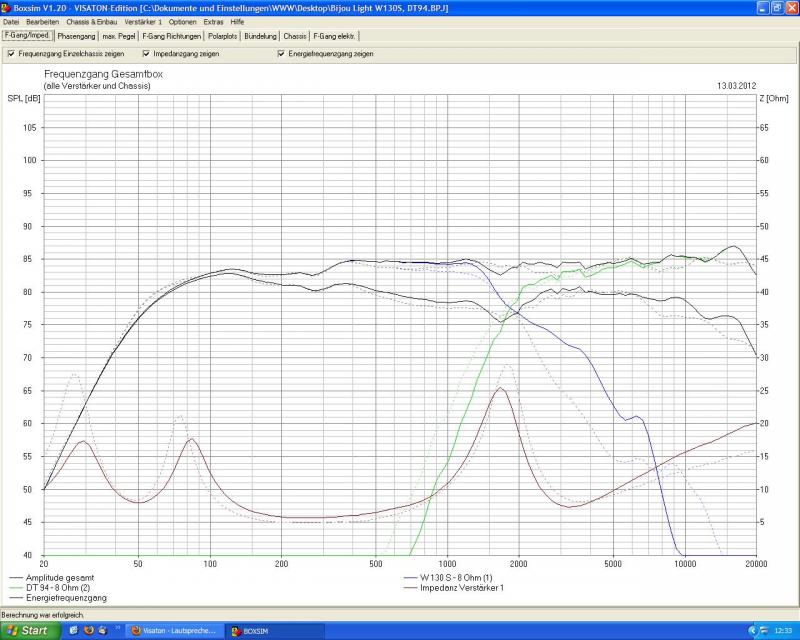Launch Firefox from the quick launch bar
This screenshot has height=640, width=800.
[x=89, y=631]
